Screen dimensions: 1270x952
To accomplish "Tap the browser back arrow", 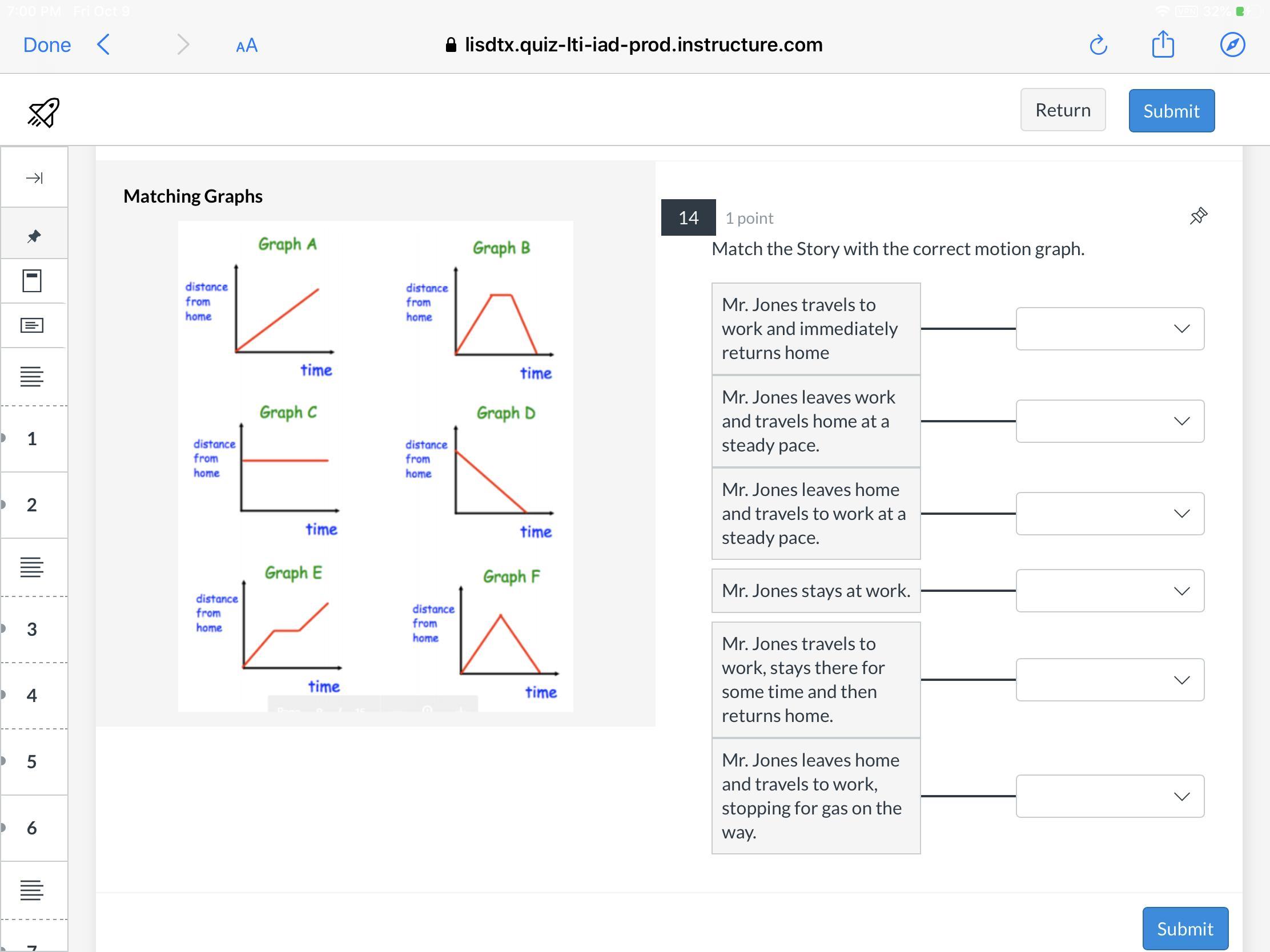I will [x=104, y=45].
